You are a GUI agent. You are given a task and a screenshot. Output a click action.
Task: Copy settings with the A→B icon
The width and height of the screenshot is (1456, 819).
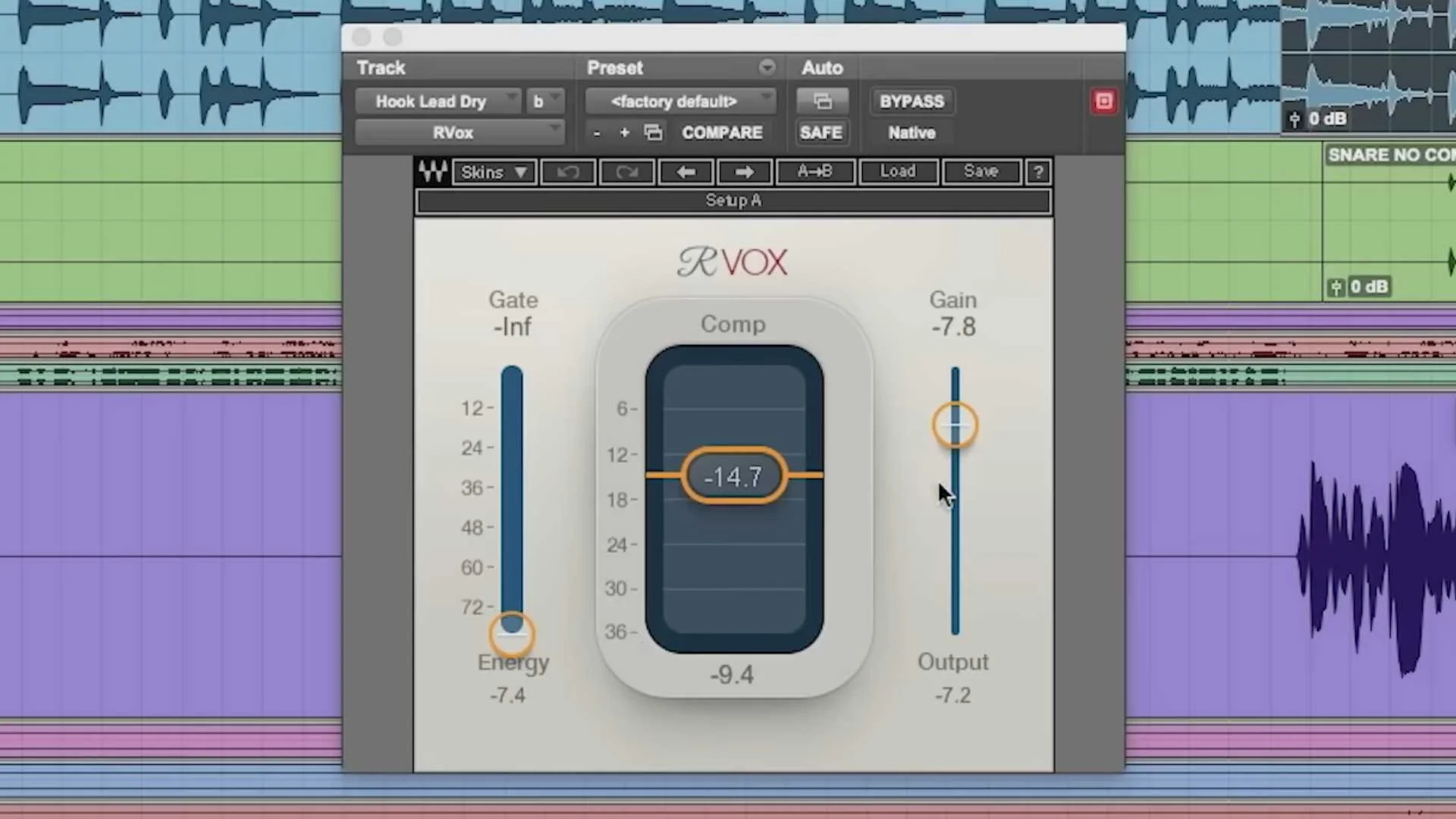click(x=814, y=171)
